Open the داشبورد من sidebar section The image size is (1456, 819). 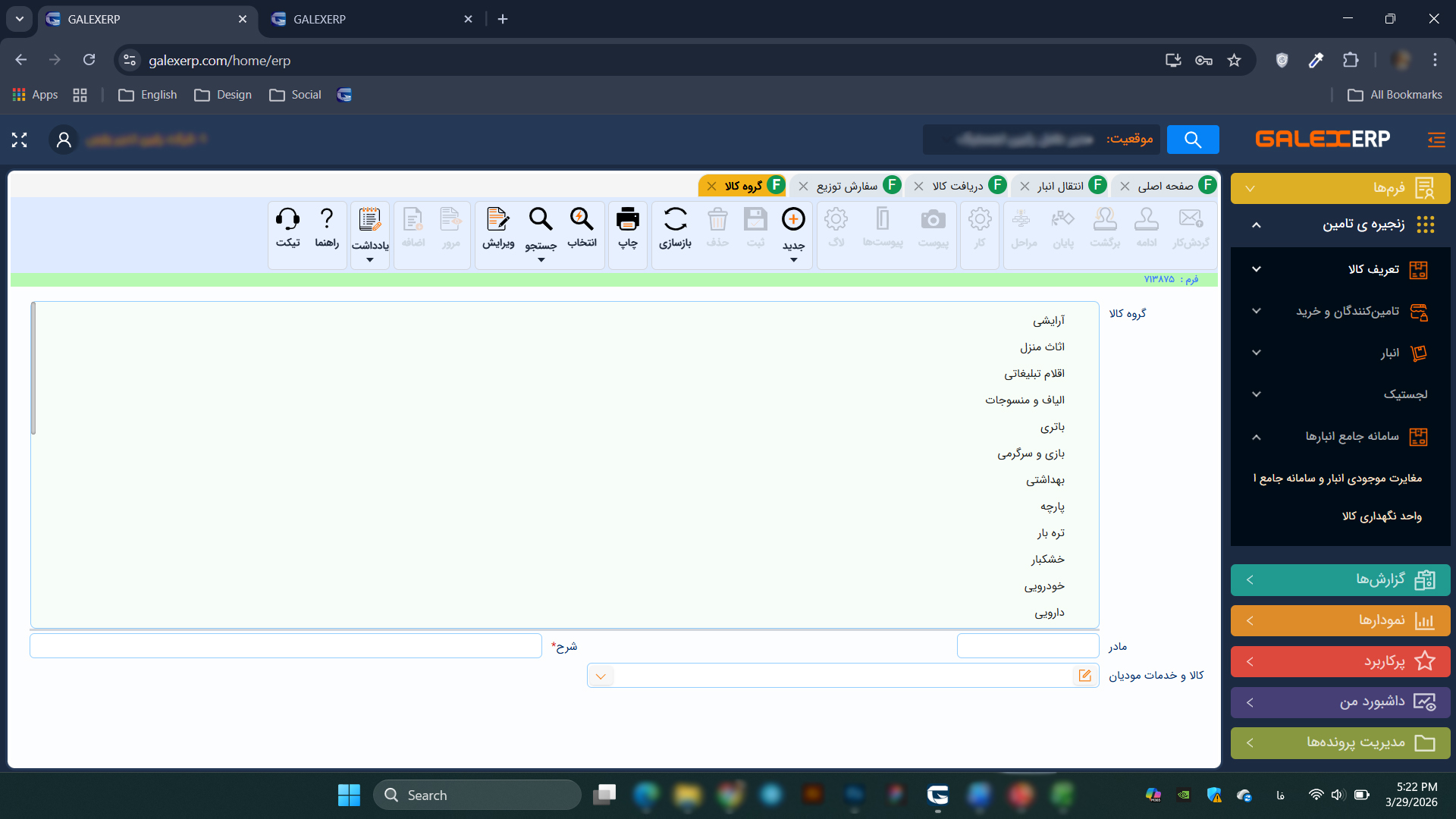(1340, 702)
